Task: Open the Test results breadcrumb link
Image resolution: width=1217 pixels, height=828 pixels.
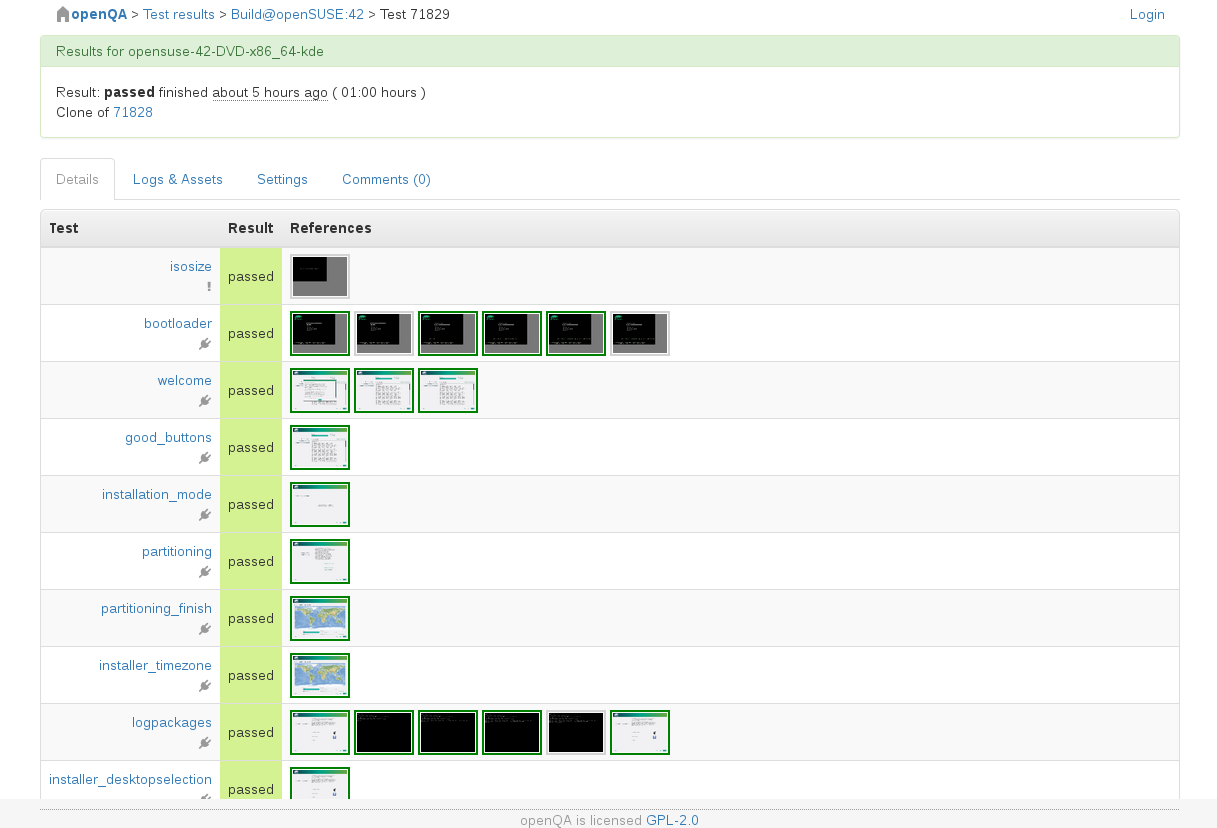Action: tap(179, 14)
